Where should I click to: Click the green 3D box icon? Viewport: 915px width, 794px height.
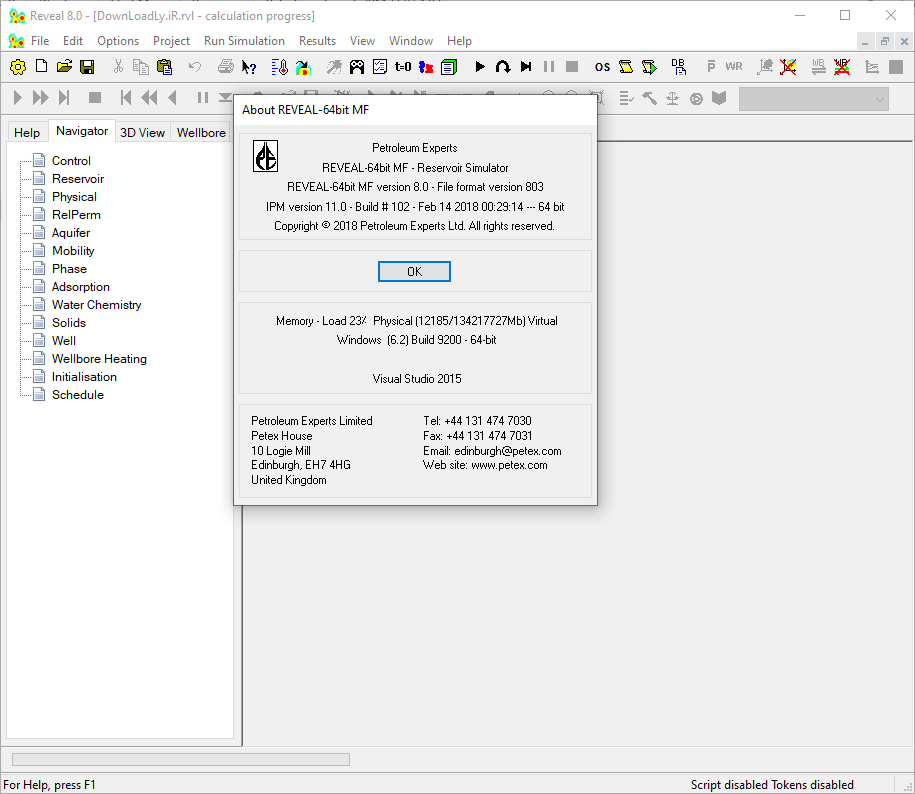tap(449, 67)
